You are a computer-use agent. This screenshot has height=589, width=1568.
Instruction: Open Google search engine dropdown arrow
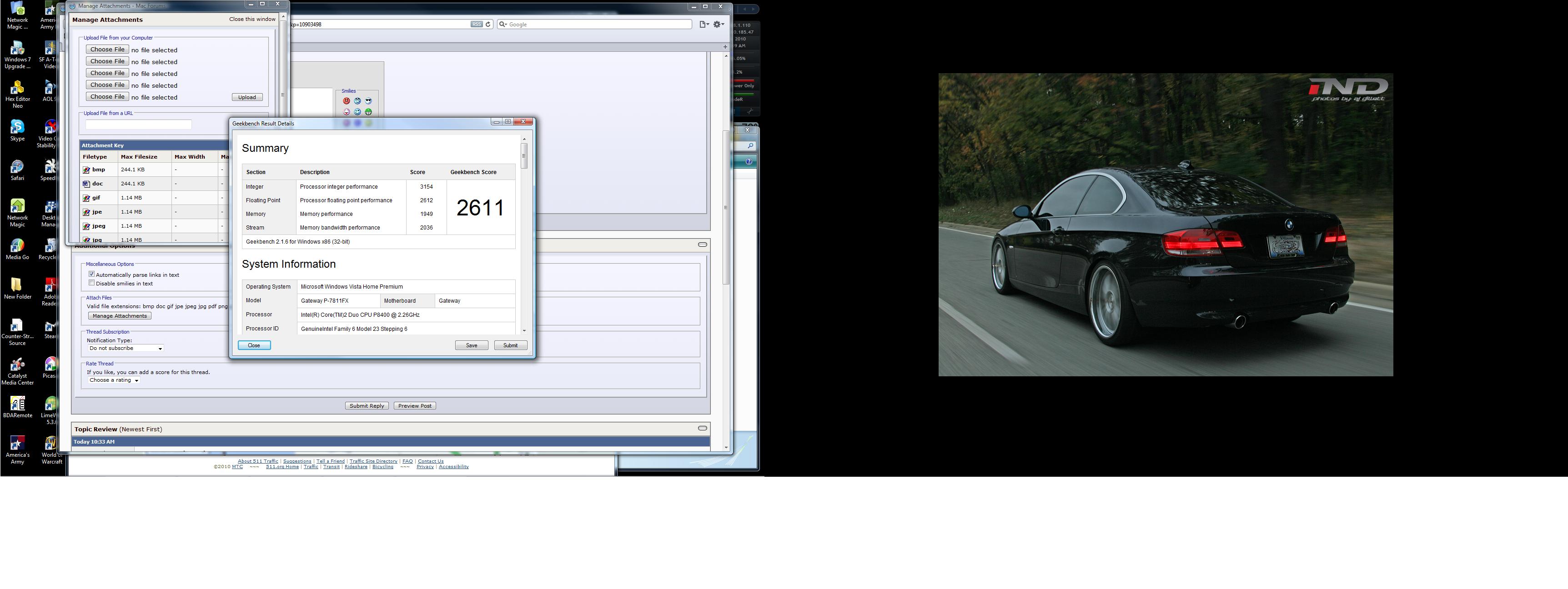(503, 25)
